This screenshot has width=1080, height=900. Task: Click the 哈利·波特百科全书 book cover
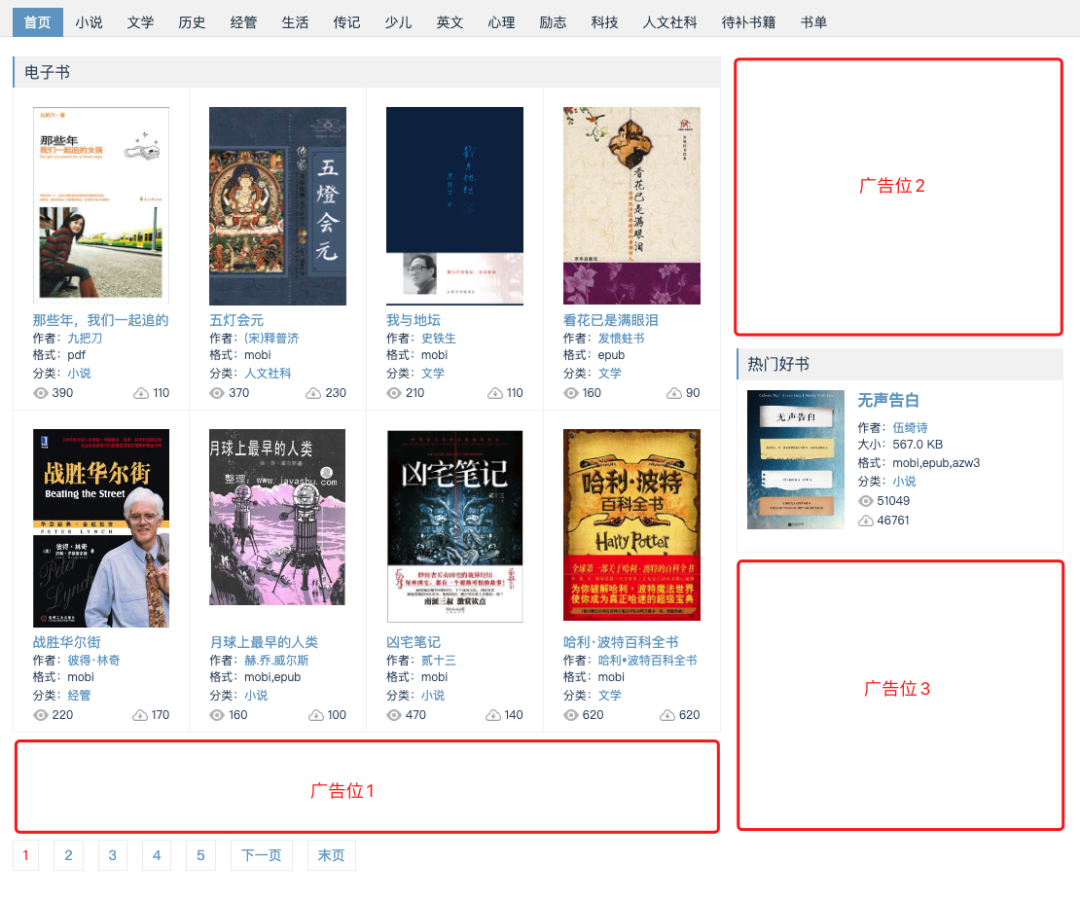pos(632,525)
